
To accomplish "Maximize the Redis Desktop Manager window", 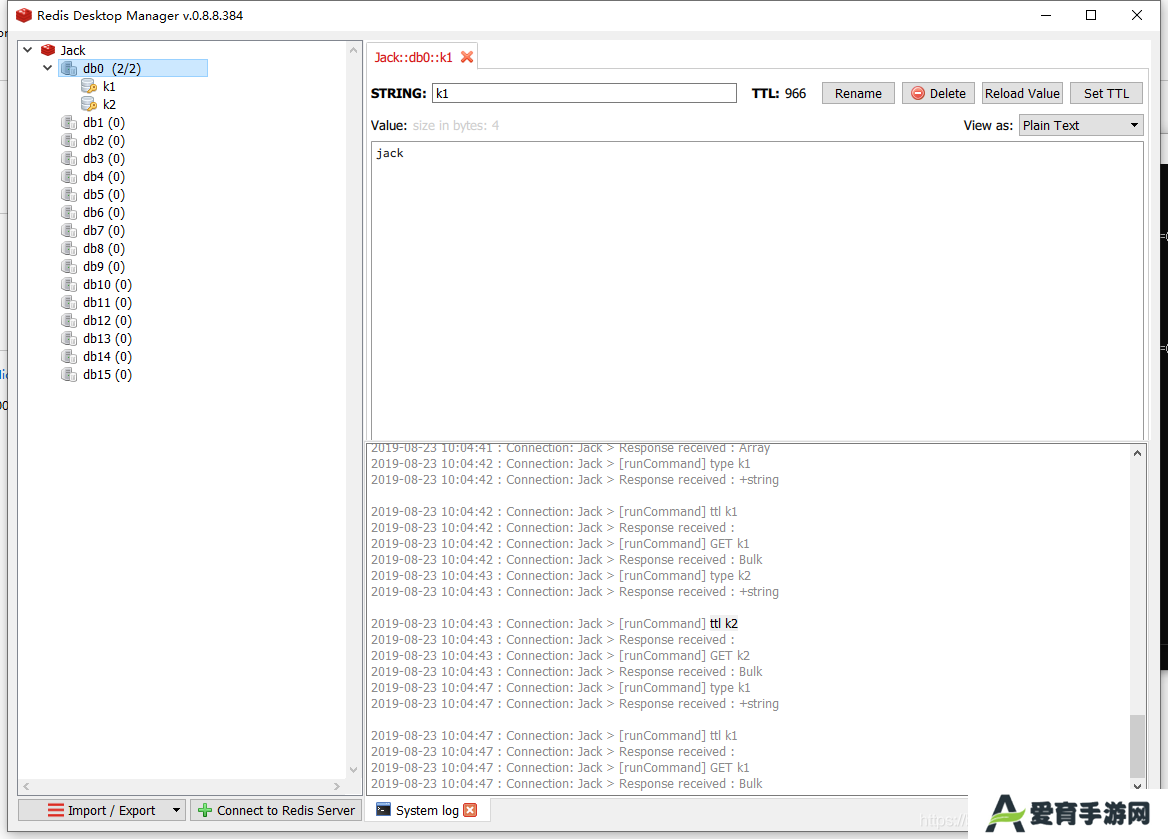I will click(x=1091, y=15).
